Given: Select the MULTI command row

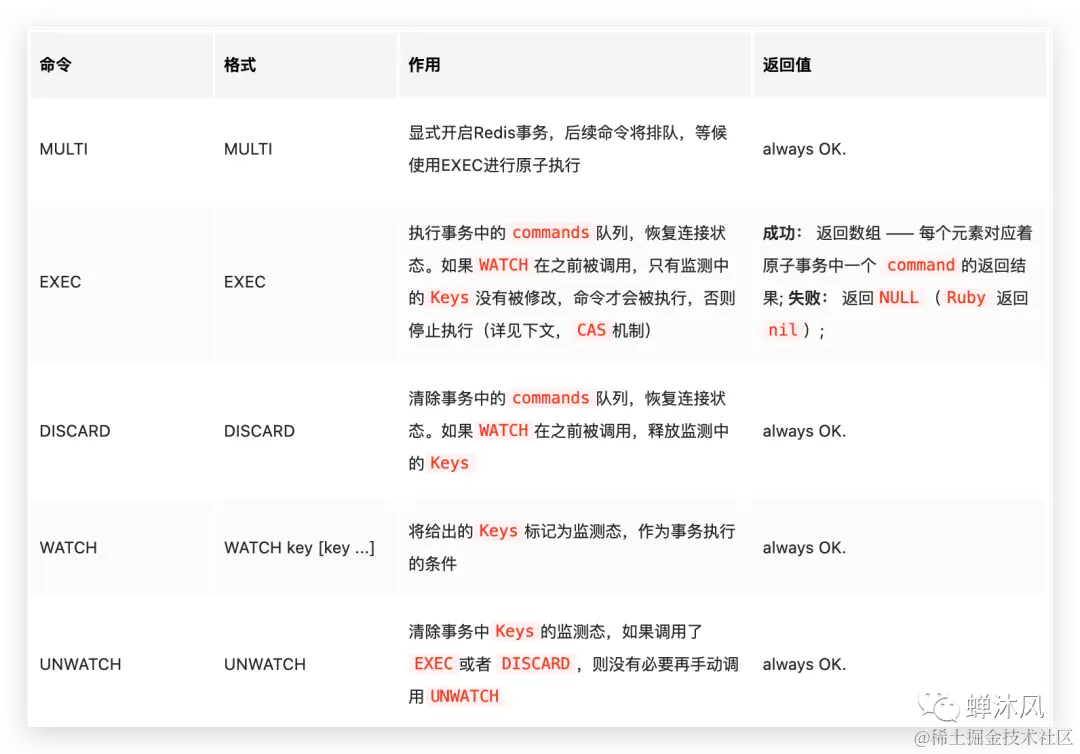Looking at the screenshot, I should [62, 149].
